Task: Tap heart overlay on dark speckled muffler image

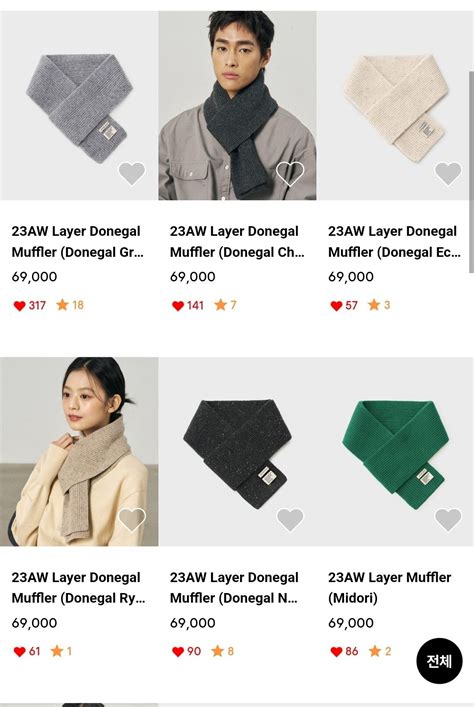Action: tap(290, 519)
